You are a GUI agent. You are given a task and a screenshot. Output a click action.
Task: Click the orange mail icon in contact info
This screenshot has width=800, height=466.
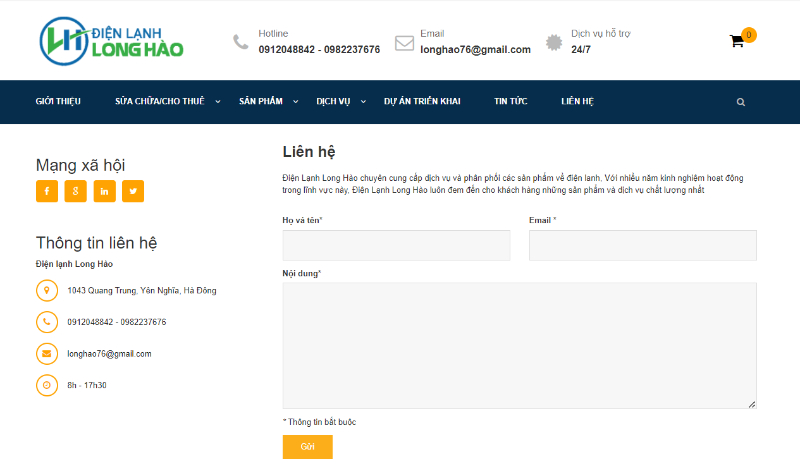pos(47,354)
